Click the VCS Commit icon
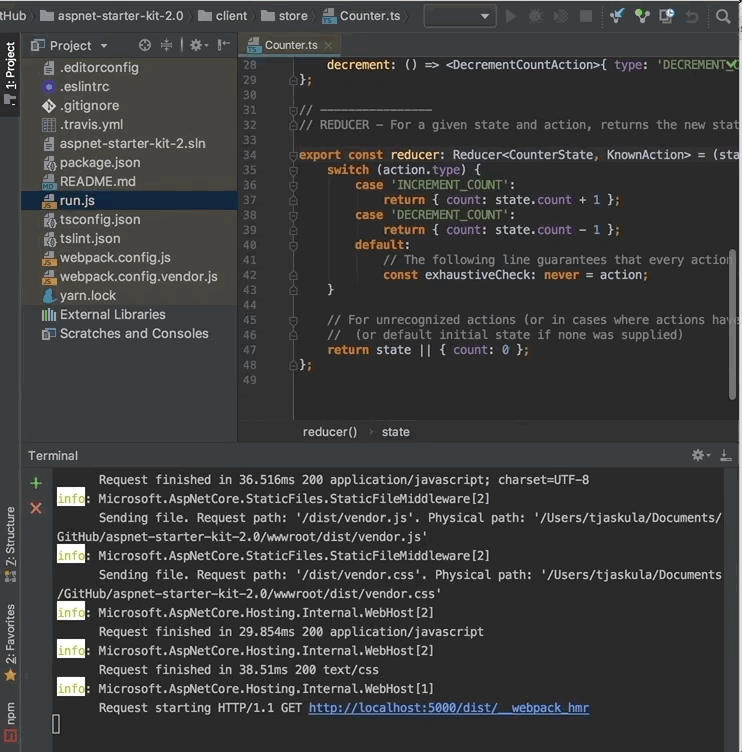Viewport: 742px width, 752px height. click(642, 16)
